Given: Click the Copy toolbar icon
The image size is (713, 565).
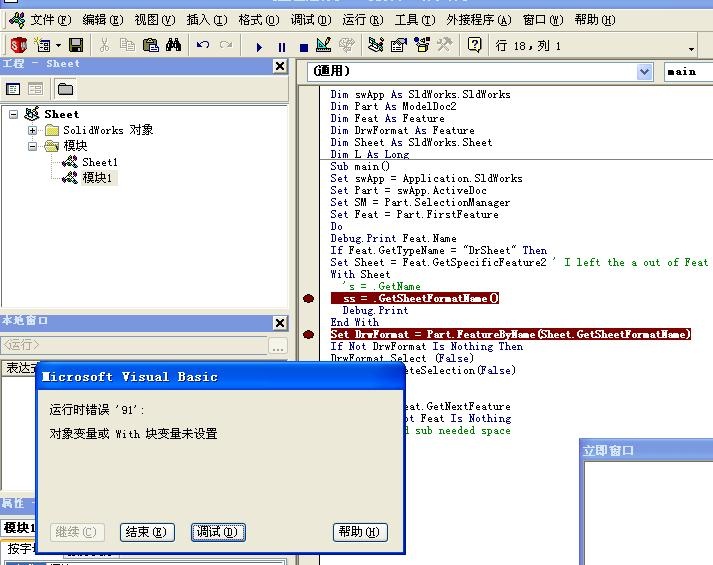Looking at the screenshot, I should 127,45.
